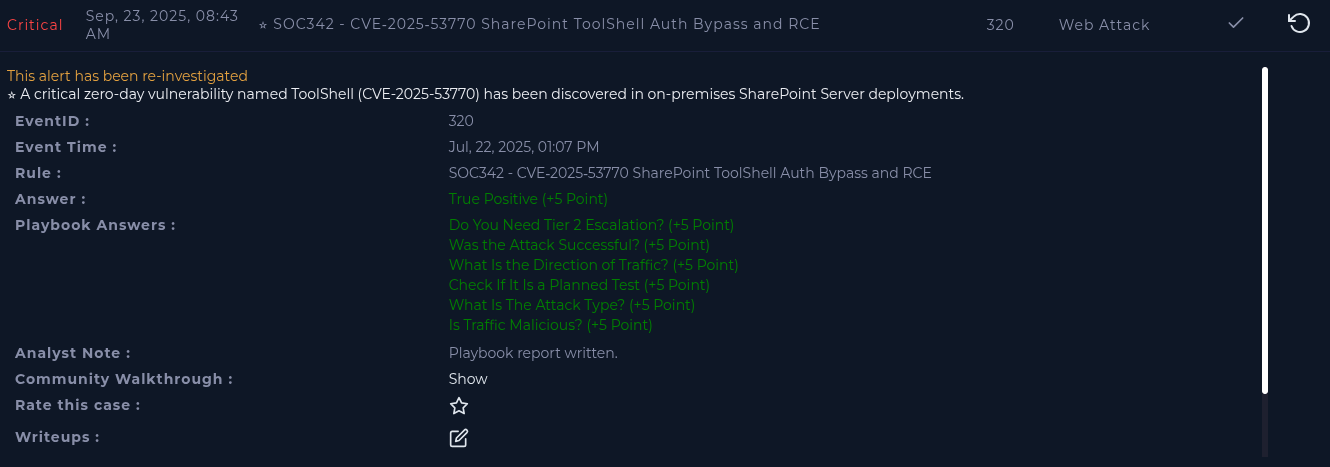The image size is (1330, 467).
Task: Show the Community Walkthrough
Action: (x=468, y=379)
